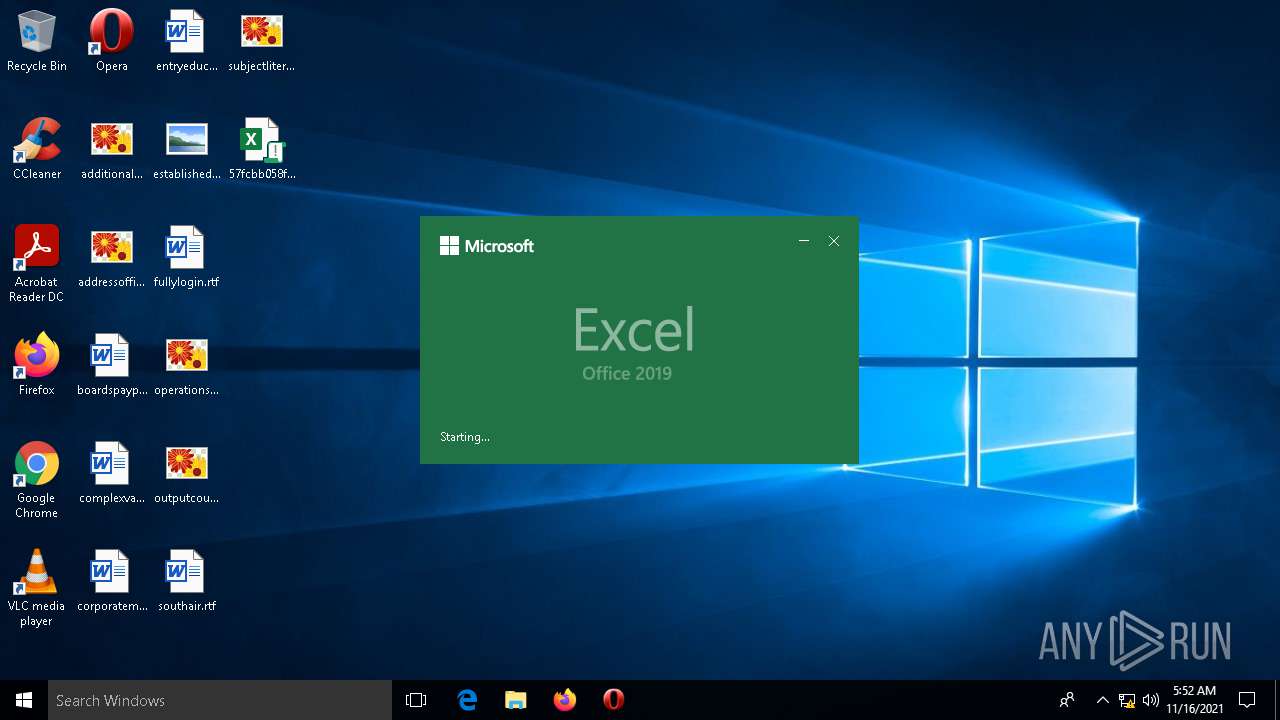Select the entryeduc Word document icon
The width and height of the screenshot is (1280, 720).
tap(187, 41)
